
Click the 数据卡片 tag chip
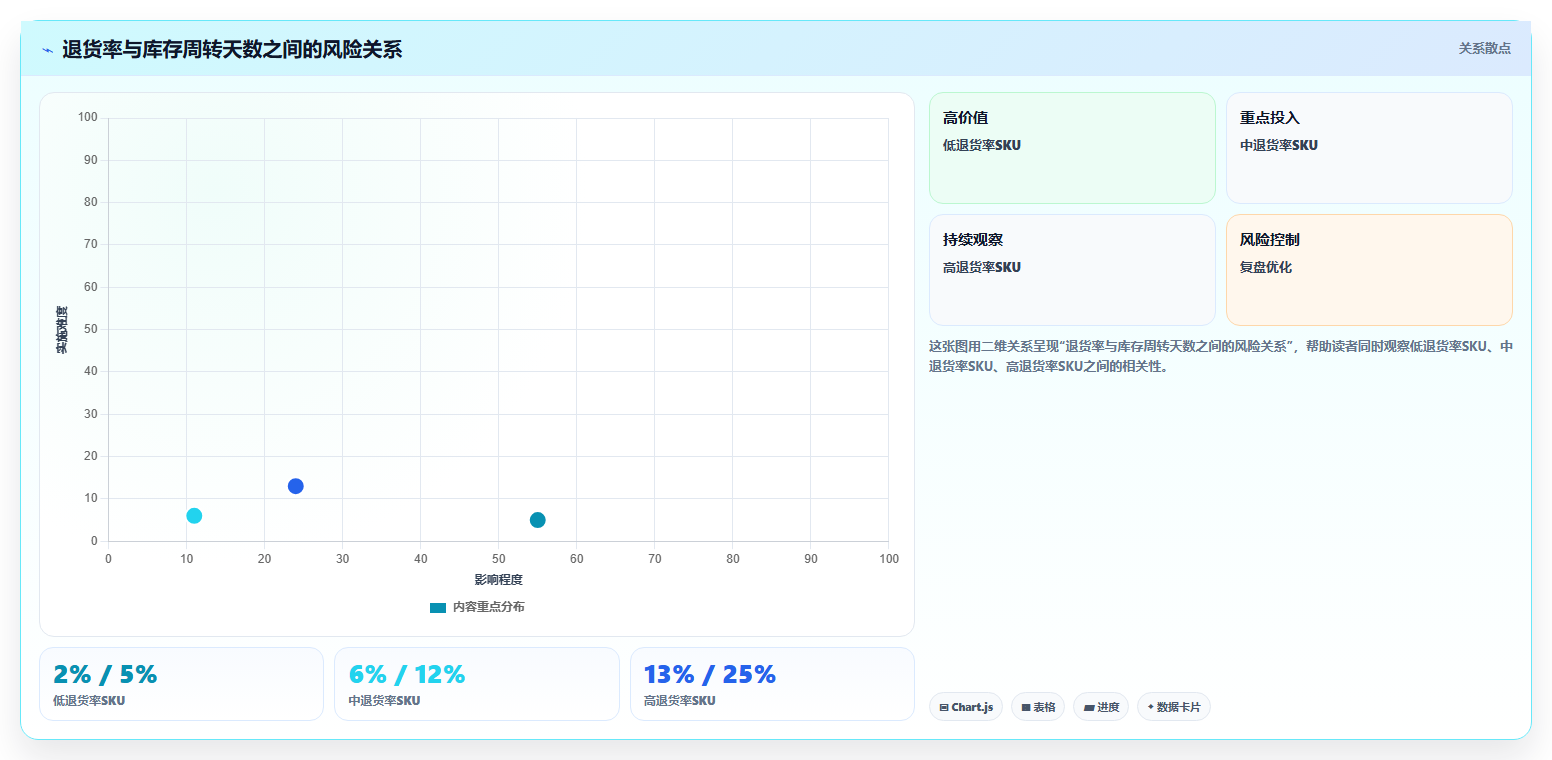tap(1174, 707)
